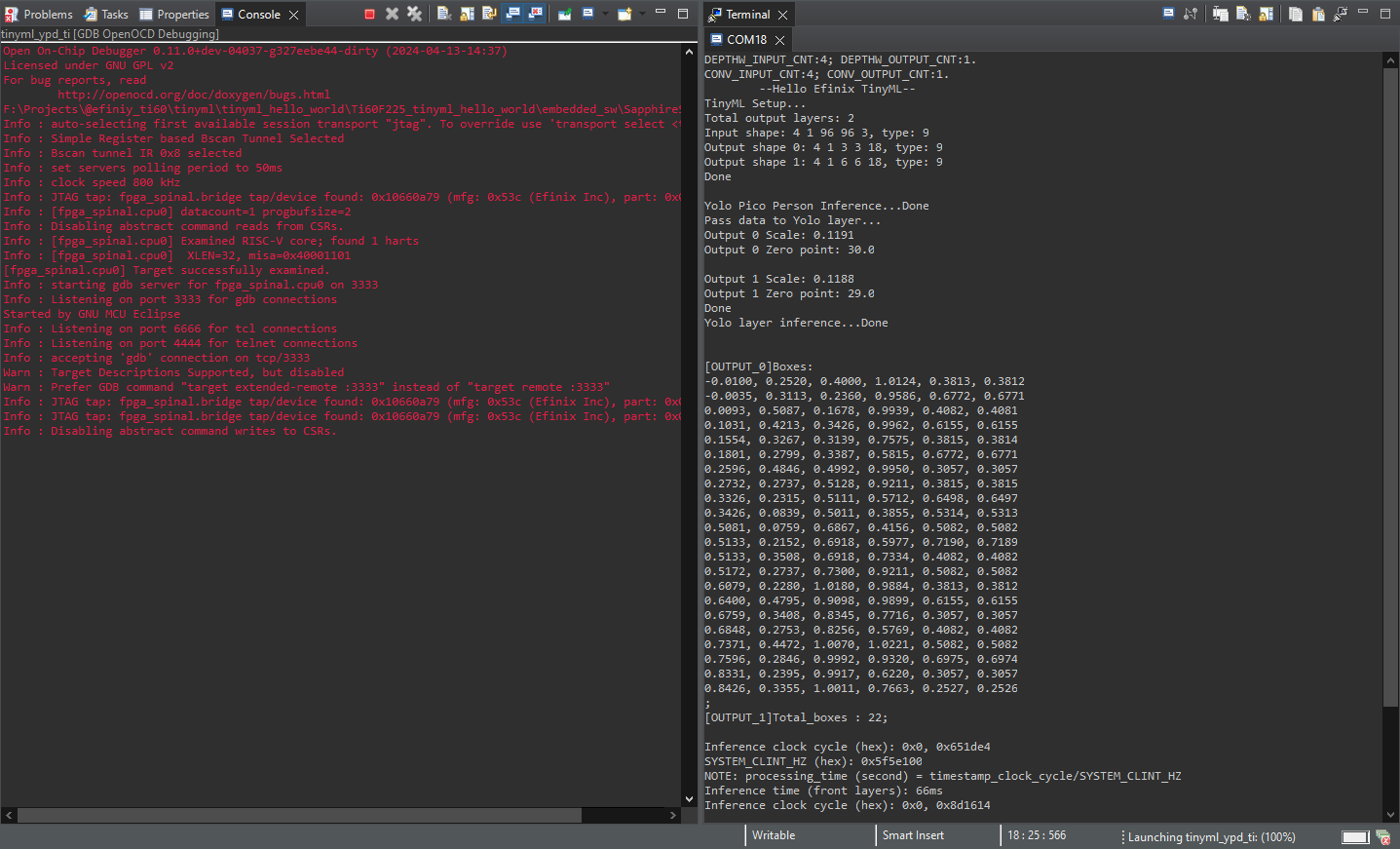
Task: Toggle show console when standard error changes
Action: [x=535, y=14]
